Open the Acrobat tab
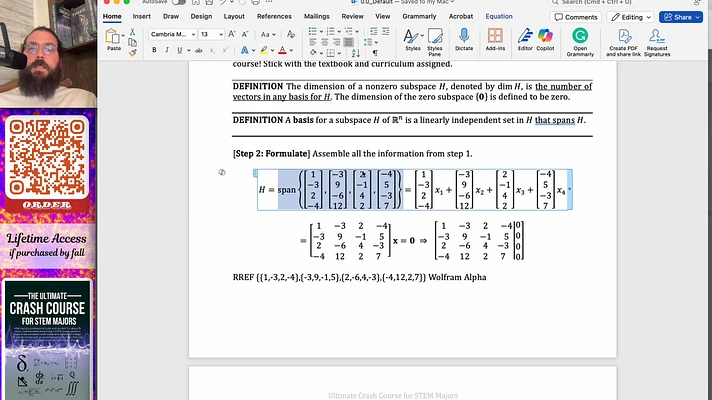 [x=460, y=16]
